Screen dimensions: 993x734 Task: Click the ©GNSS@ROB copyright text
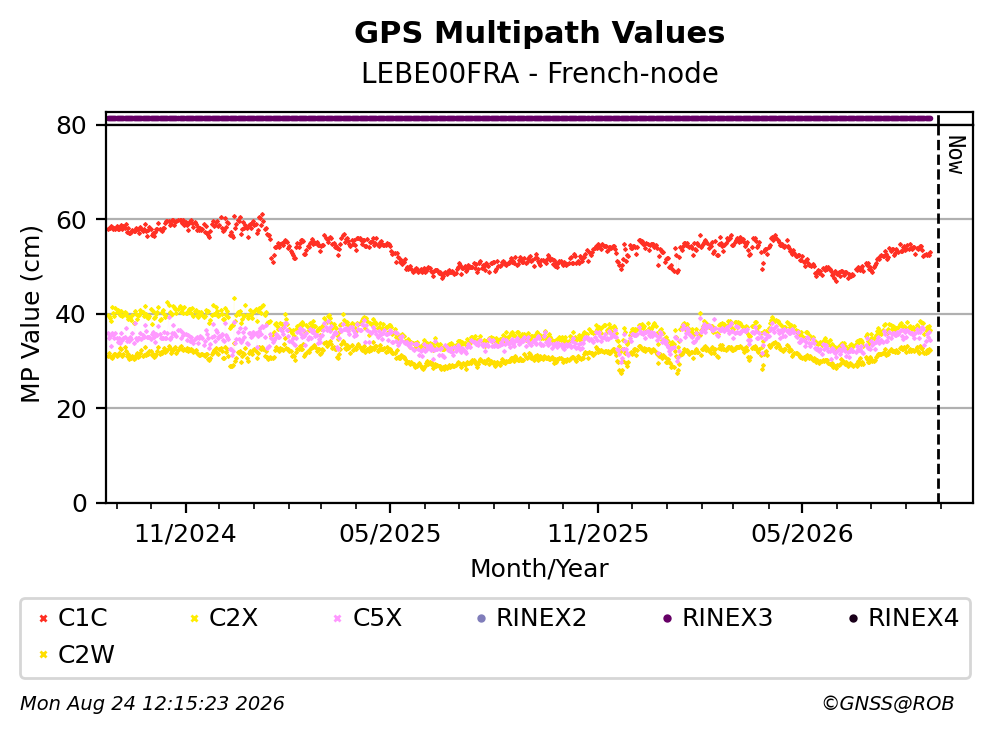point(888,704)
